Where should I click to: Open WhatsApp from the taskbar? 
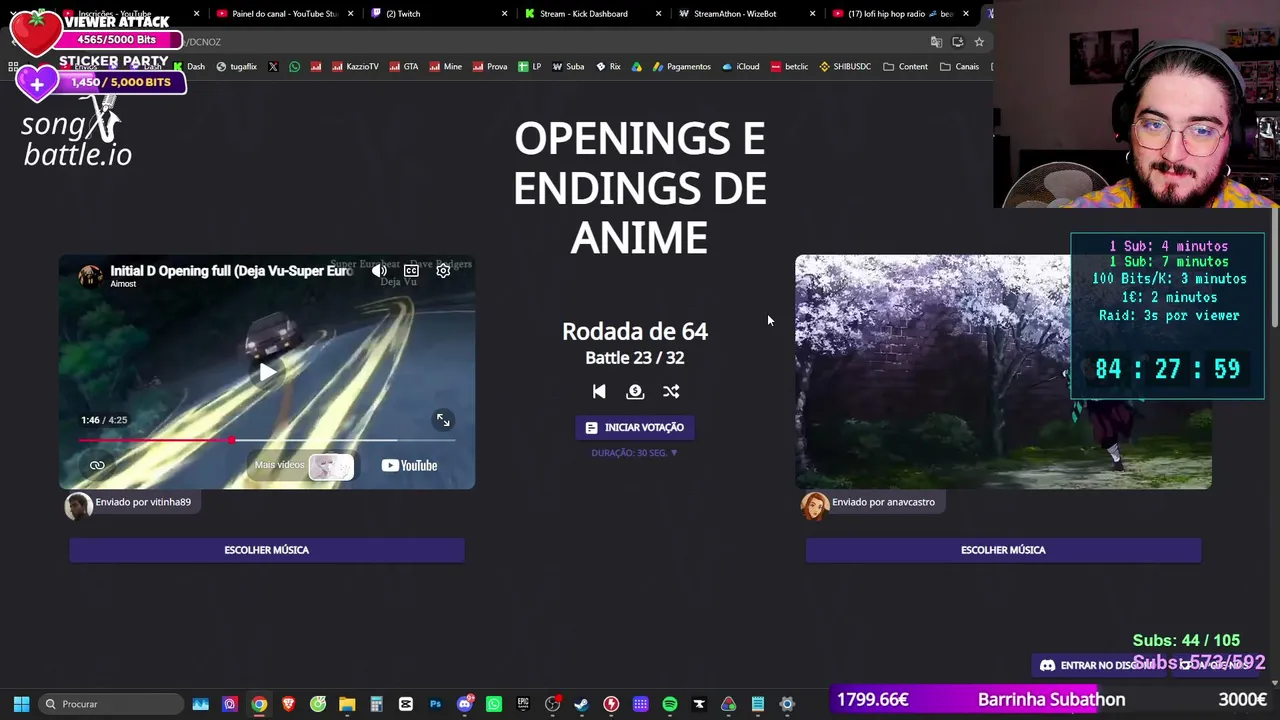click(x=494, y=704)
